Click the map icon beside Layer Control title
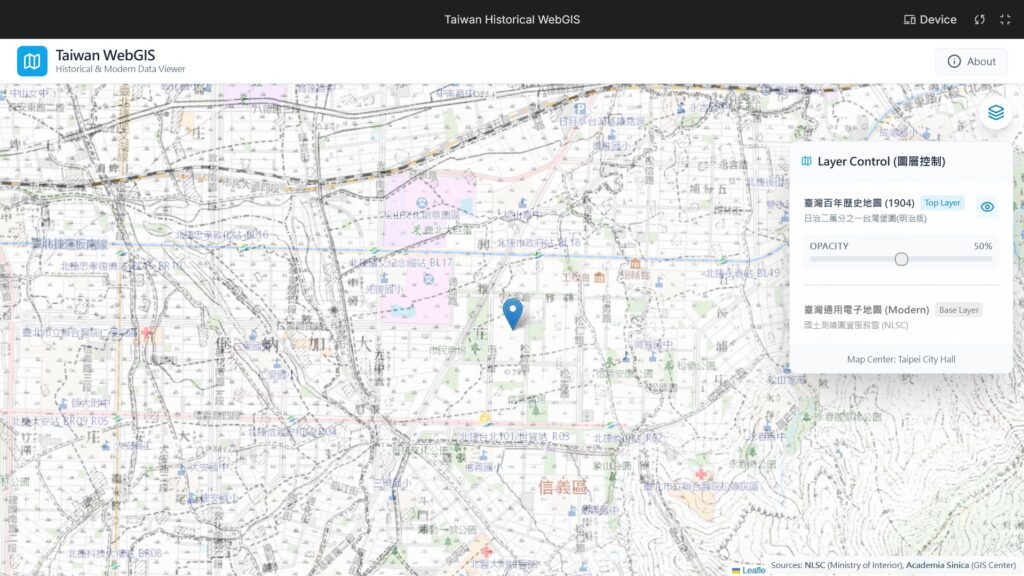 807,161
